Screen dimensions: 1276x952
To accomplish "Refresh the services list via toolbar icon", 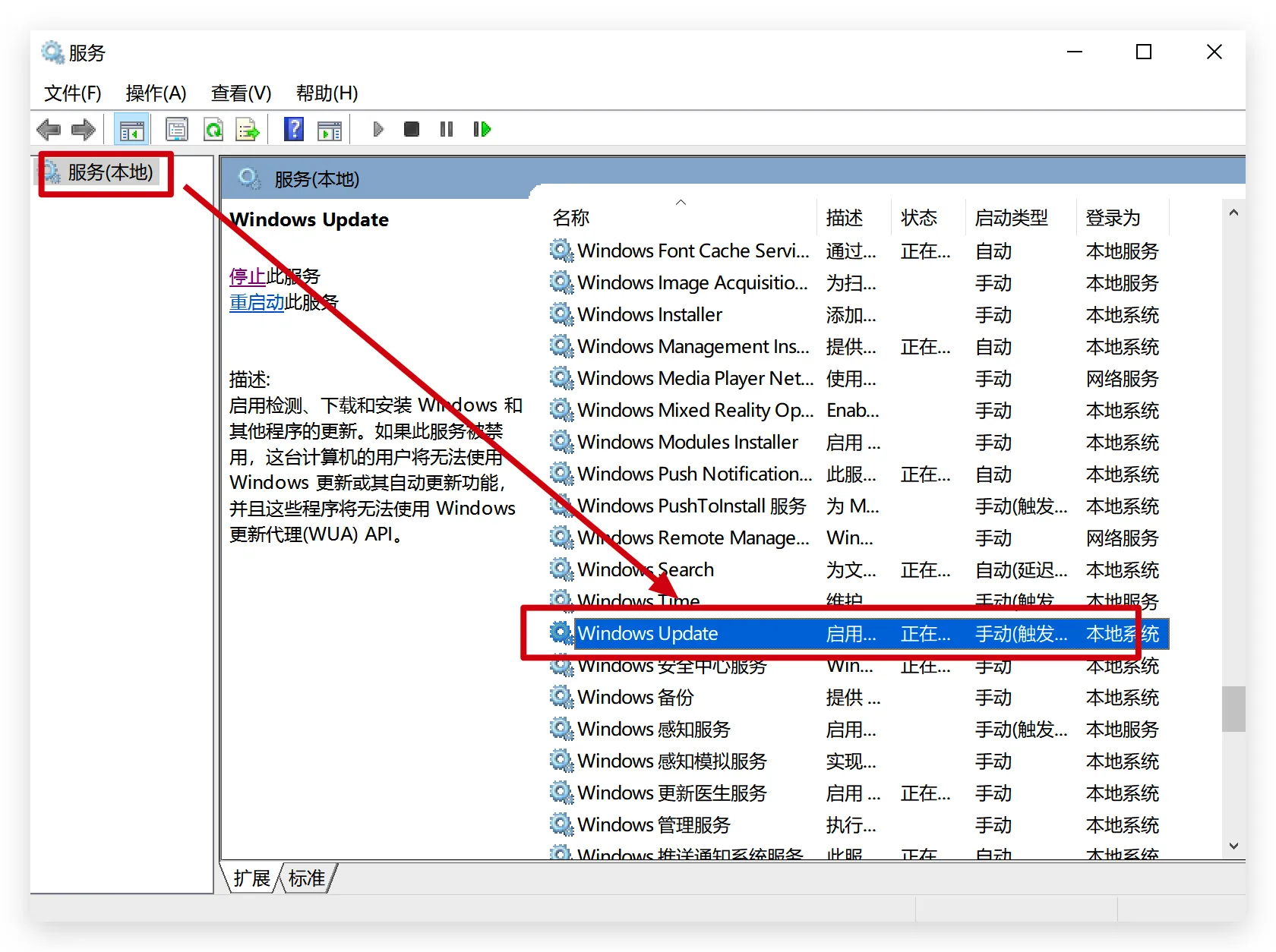I will [x=213, y=130].
